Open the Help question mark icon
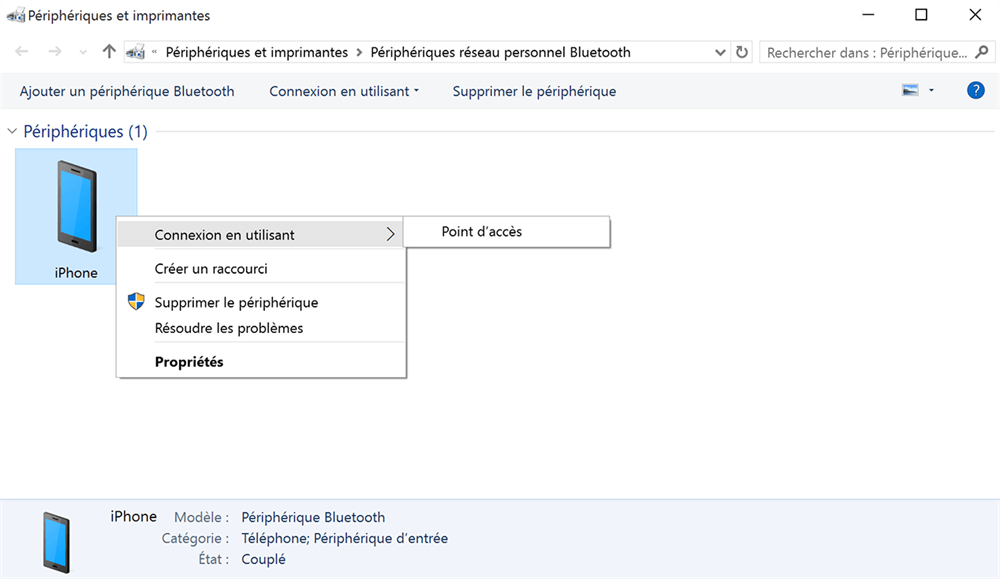1000x579 pixels. [x=976, y=91]
